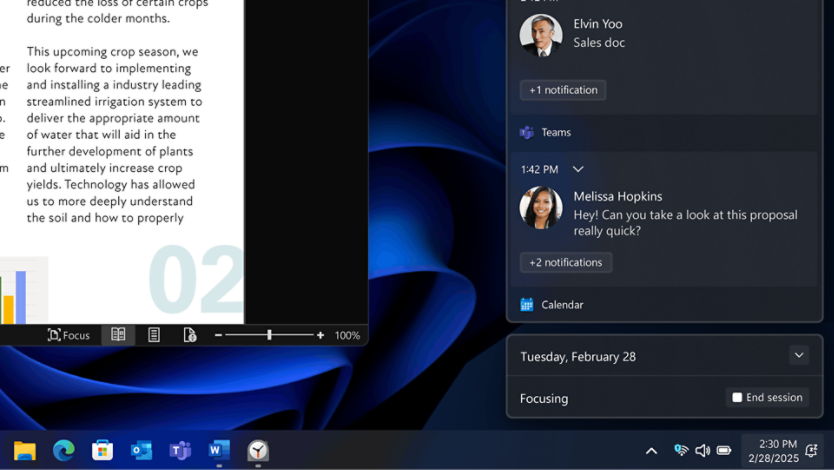
Task: Launch Microsoft Edge from the taskbar
Action: click(x=64, y=451)
